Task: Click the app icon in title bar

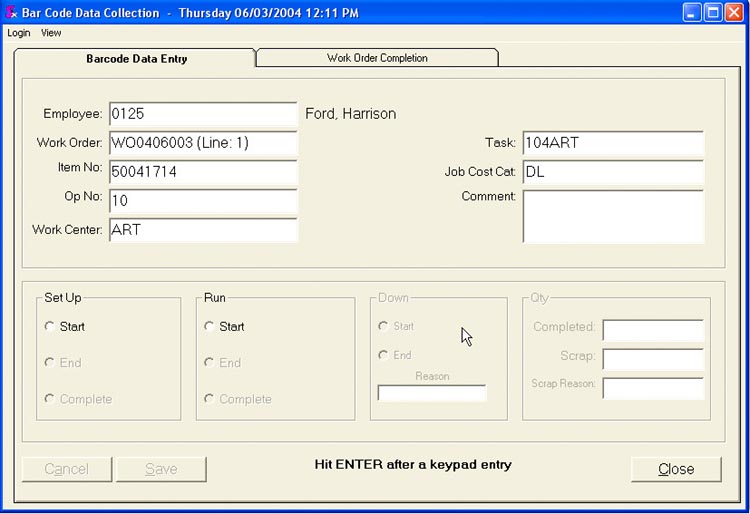Action: 11,13
